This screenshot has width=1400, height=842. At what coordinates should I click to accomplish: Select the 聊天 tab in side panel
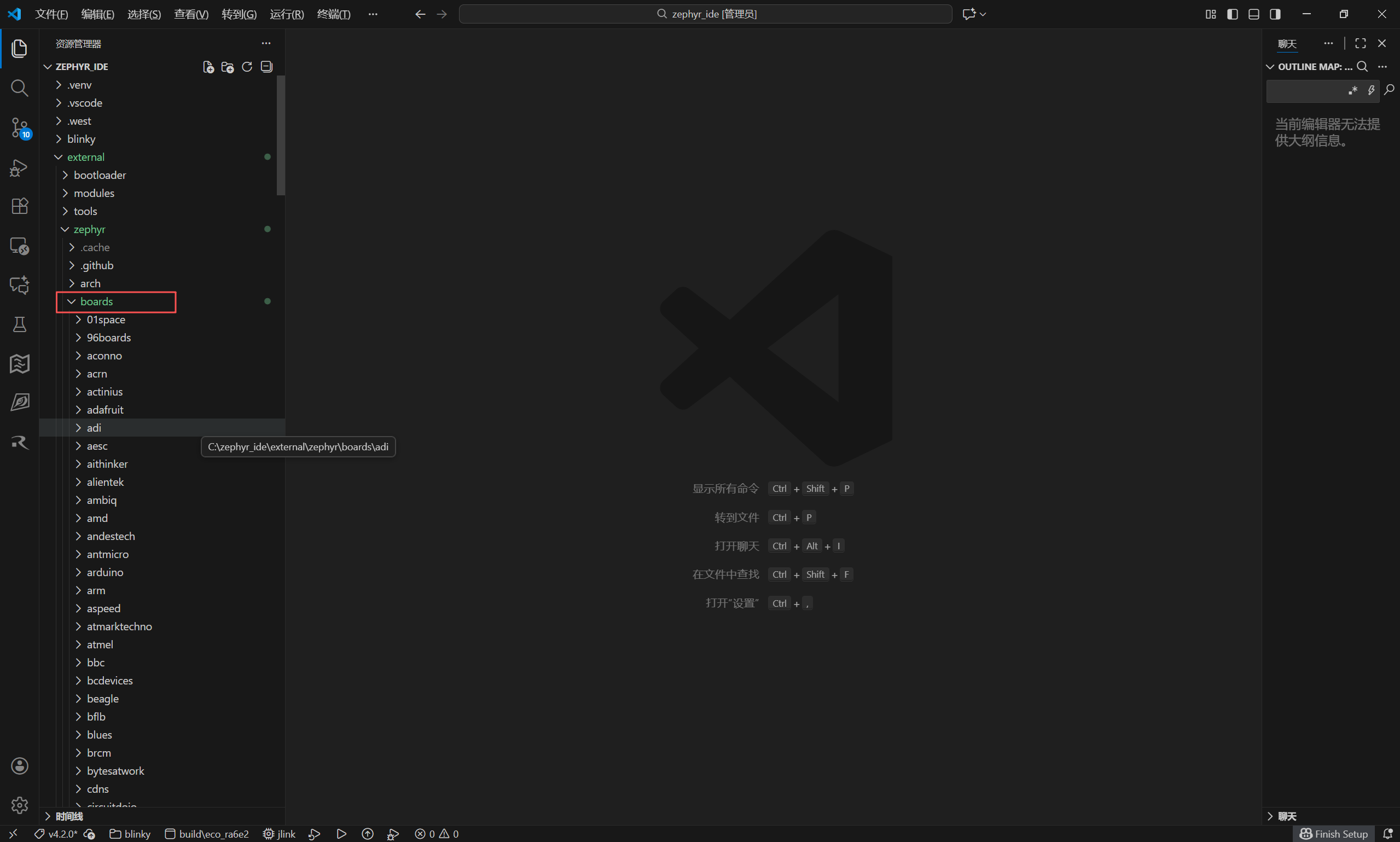click(1287, 44)
